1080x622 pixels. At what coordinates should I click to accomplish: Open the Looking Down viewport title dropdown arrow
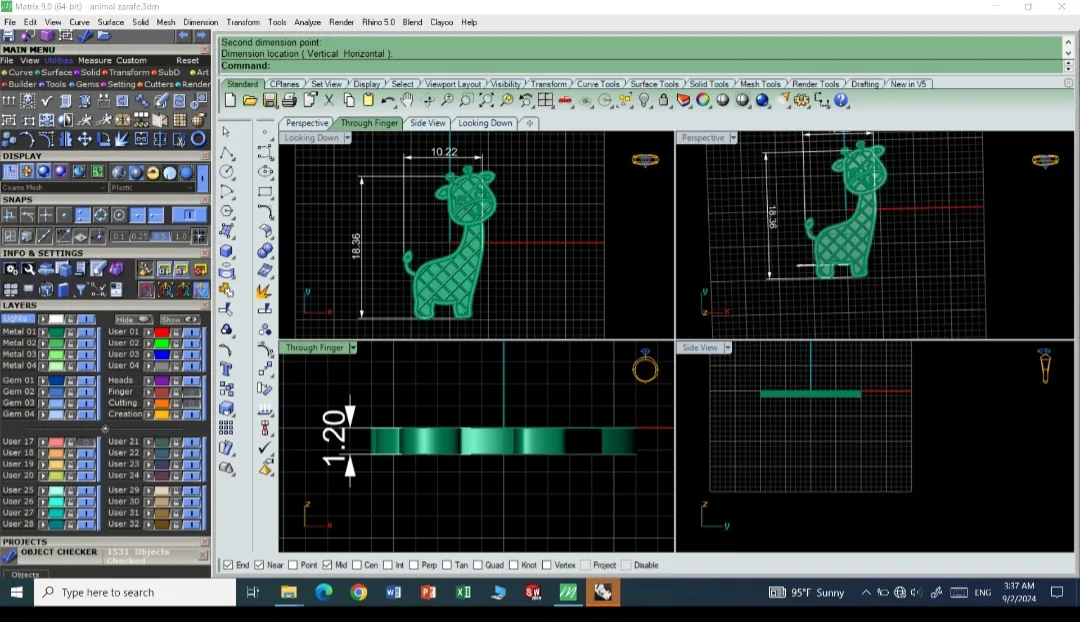pos(347,138)
